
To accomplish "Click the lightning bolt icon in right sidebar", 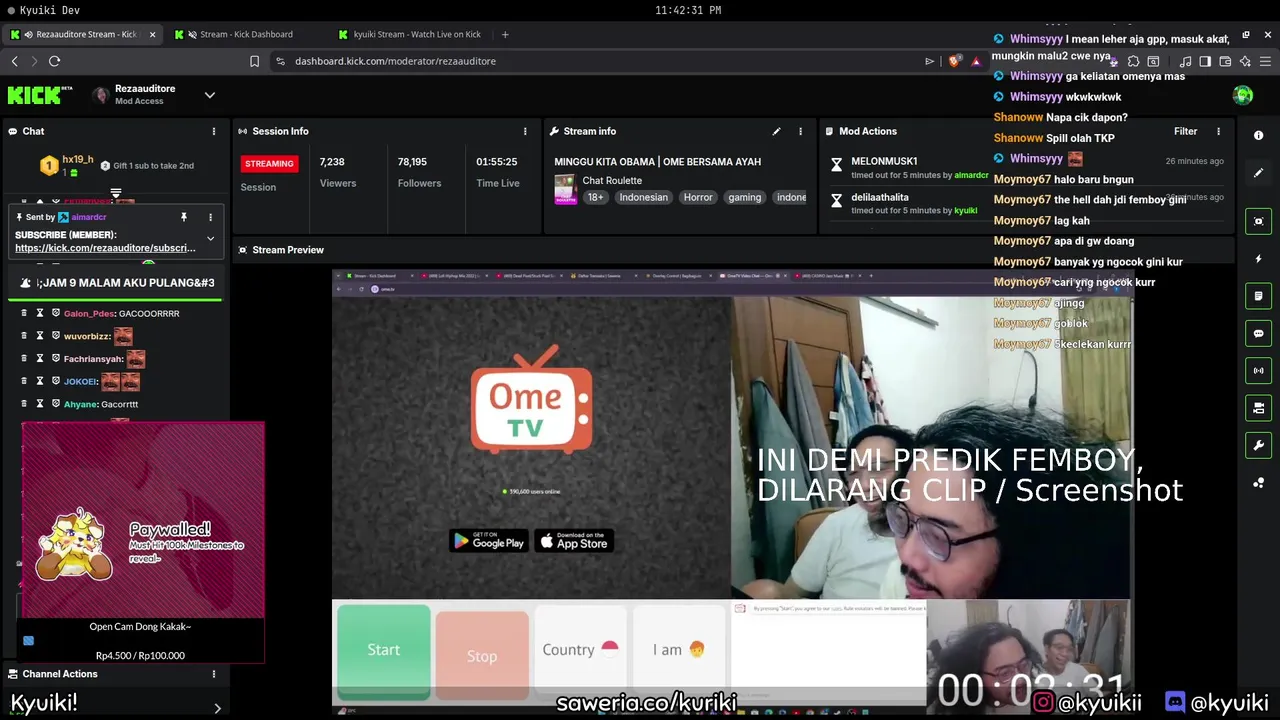I will (x=1258, y=259).
